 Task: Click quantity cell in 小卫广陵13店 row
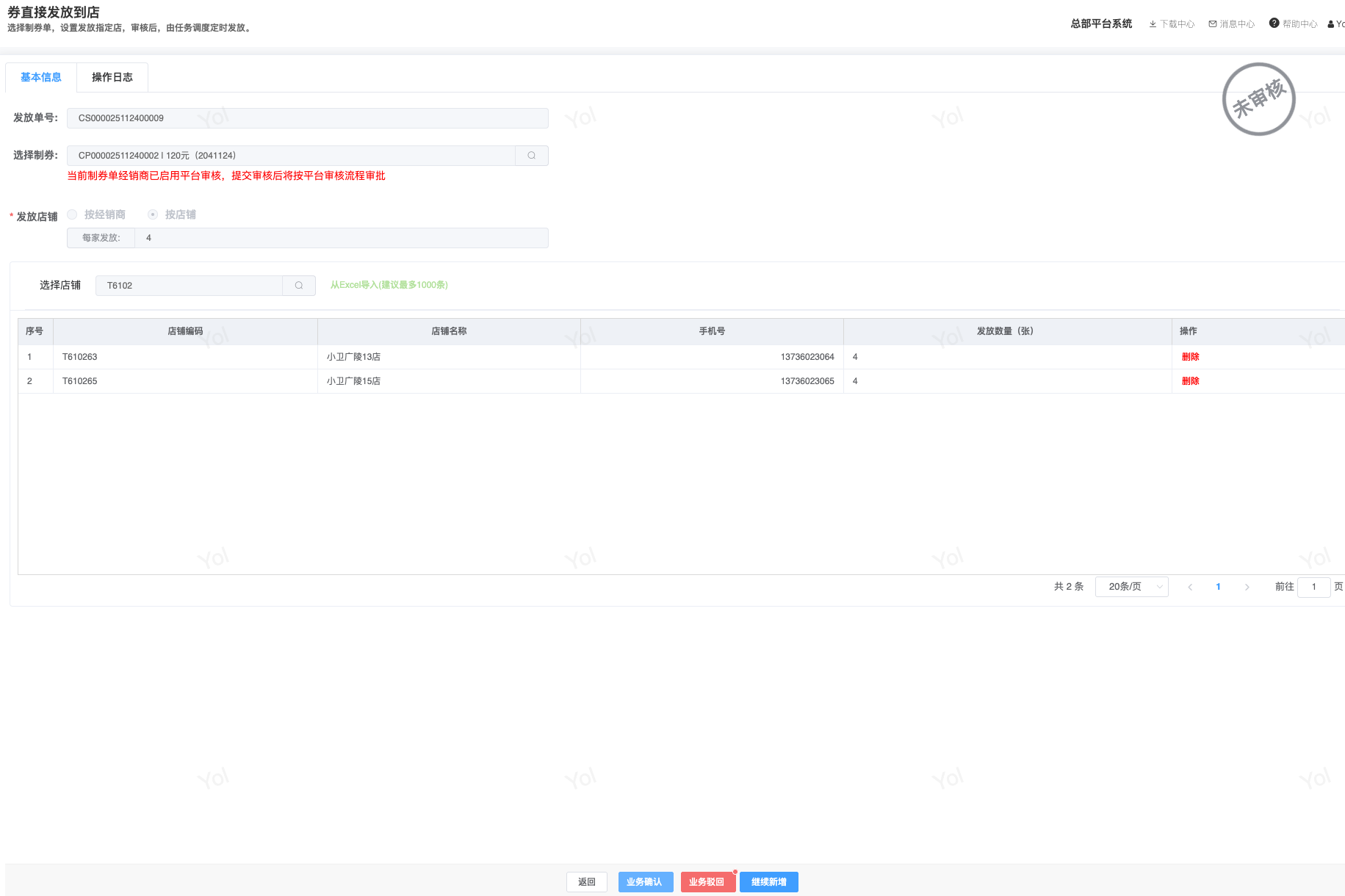1007,357
